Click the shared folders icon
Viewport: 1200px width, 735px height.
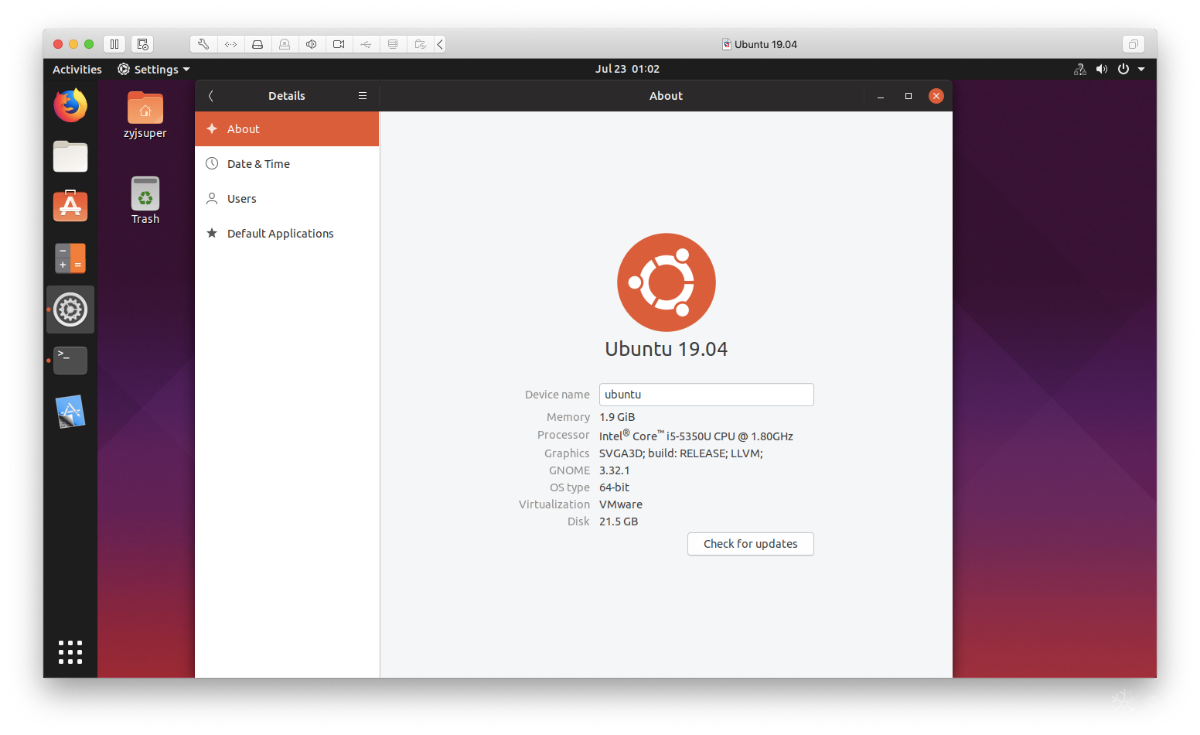click(x=420, y=44)
